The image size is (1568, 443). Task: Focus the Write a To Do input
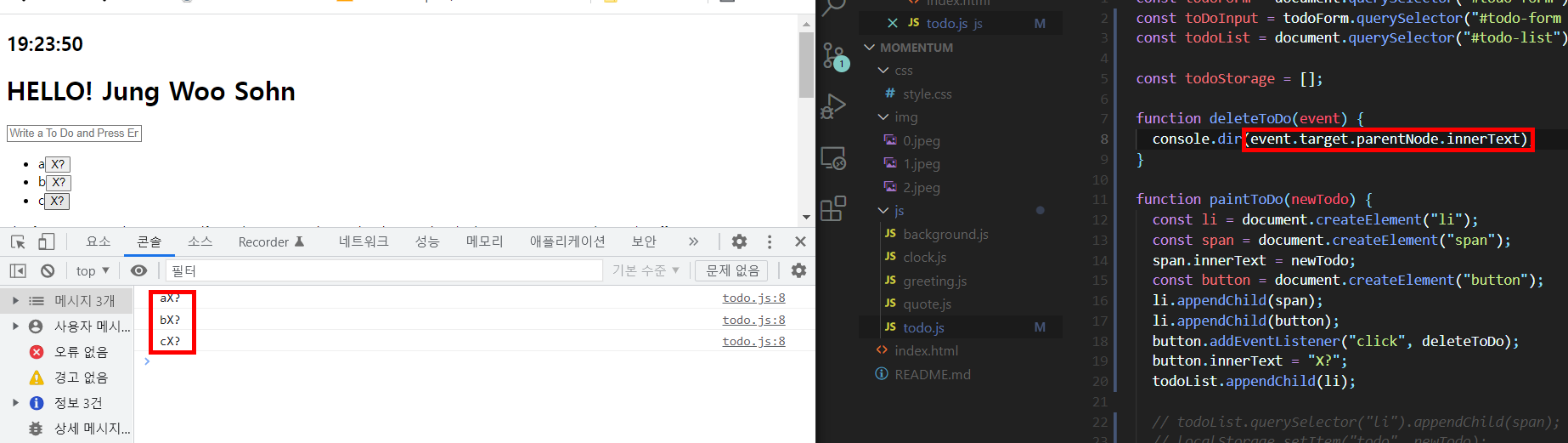[x=75, y=133]
